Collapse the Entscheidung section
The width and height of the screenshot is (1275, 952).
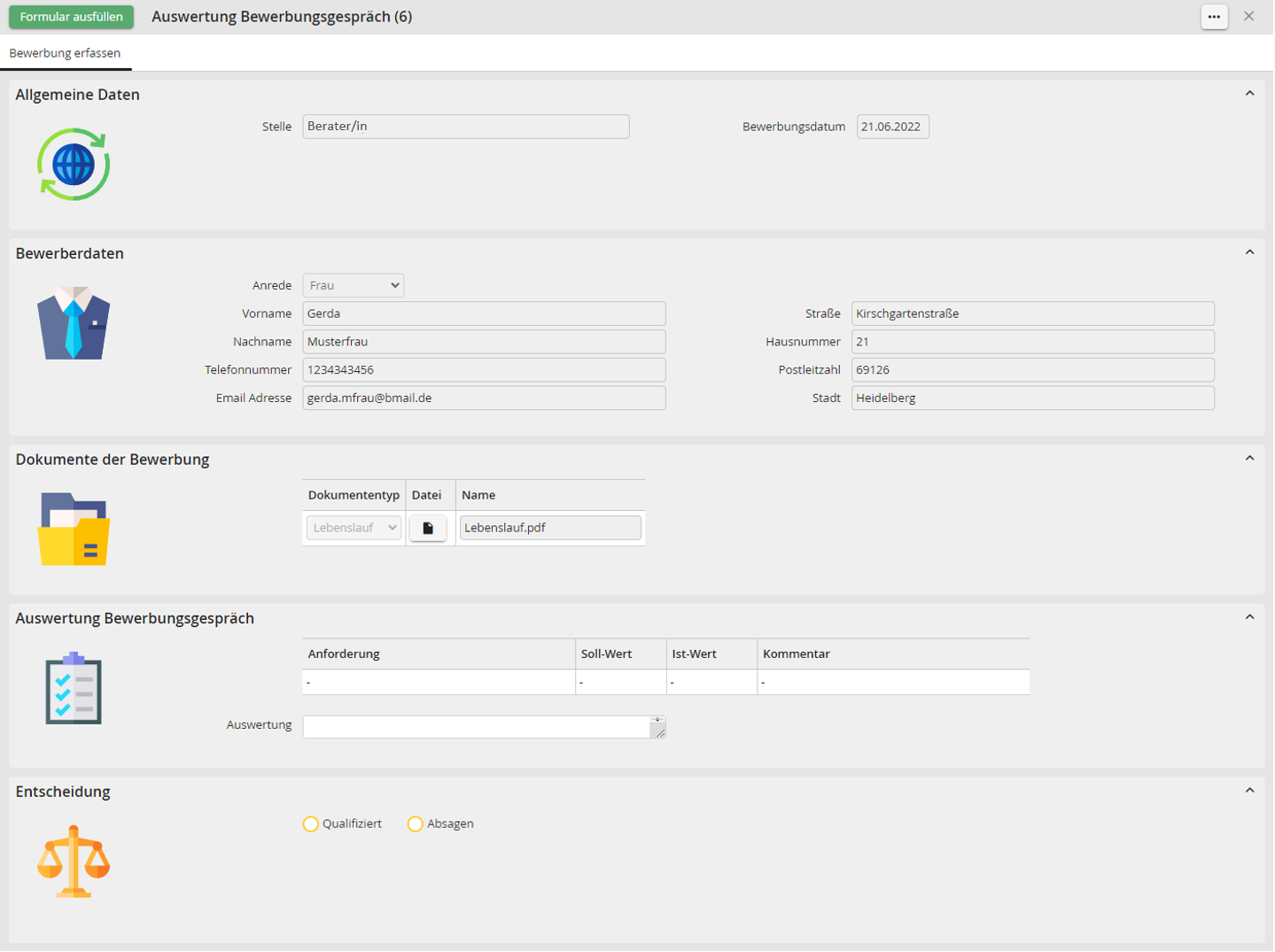tap(1249, 791)
